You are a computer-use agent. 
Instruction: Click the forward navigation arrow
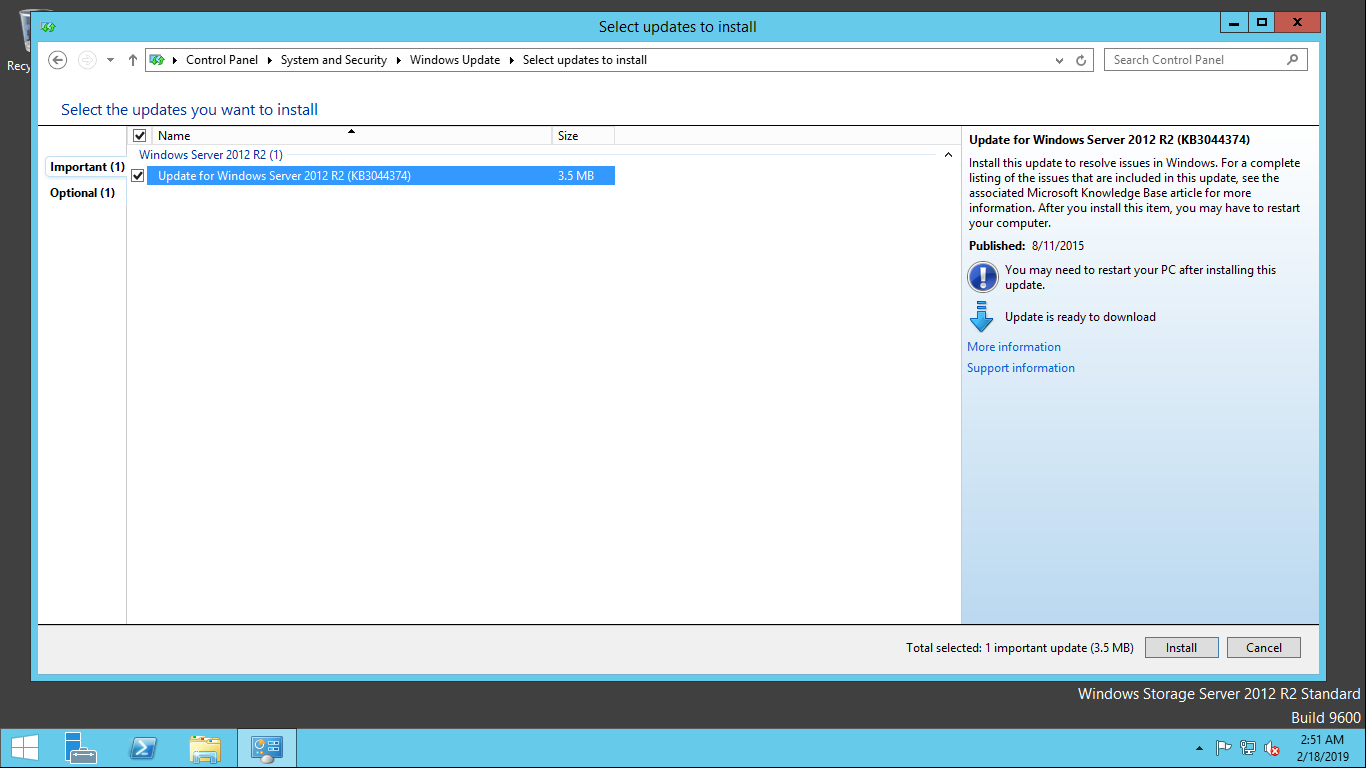(87, 60)
